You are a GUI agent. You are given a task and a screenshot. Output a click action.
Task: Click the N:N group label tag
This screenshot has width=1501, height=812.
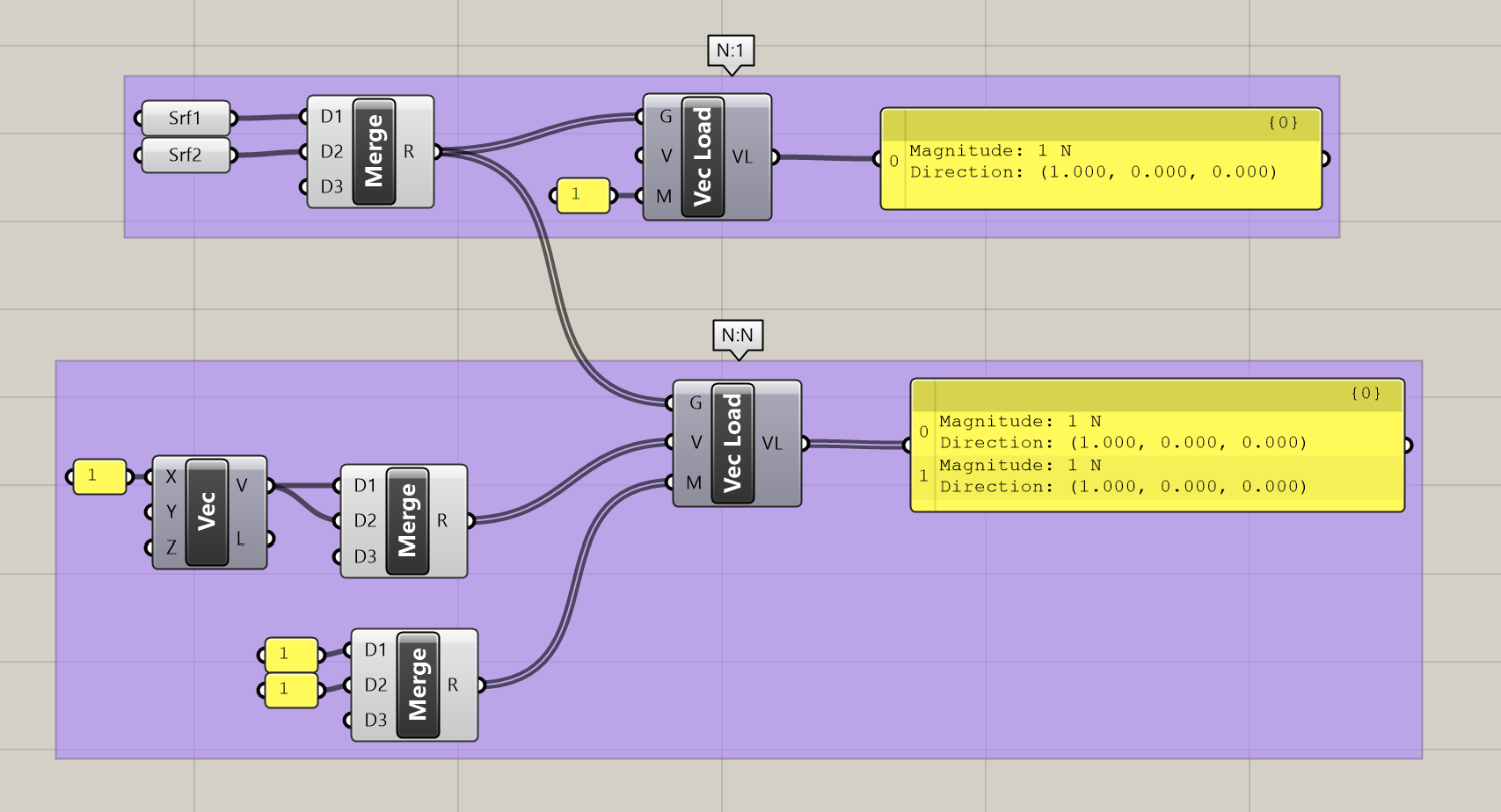(737, 335)
